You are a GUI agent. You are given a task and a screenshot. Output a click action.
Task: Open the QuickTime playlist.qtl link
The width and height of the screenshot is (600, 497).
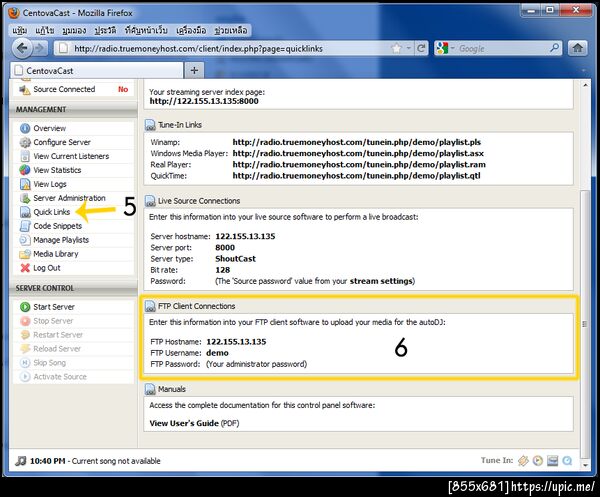(x=356, y=176)
